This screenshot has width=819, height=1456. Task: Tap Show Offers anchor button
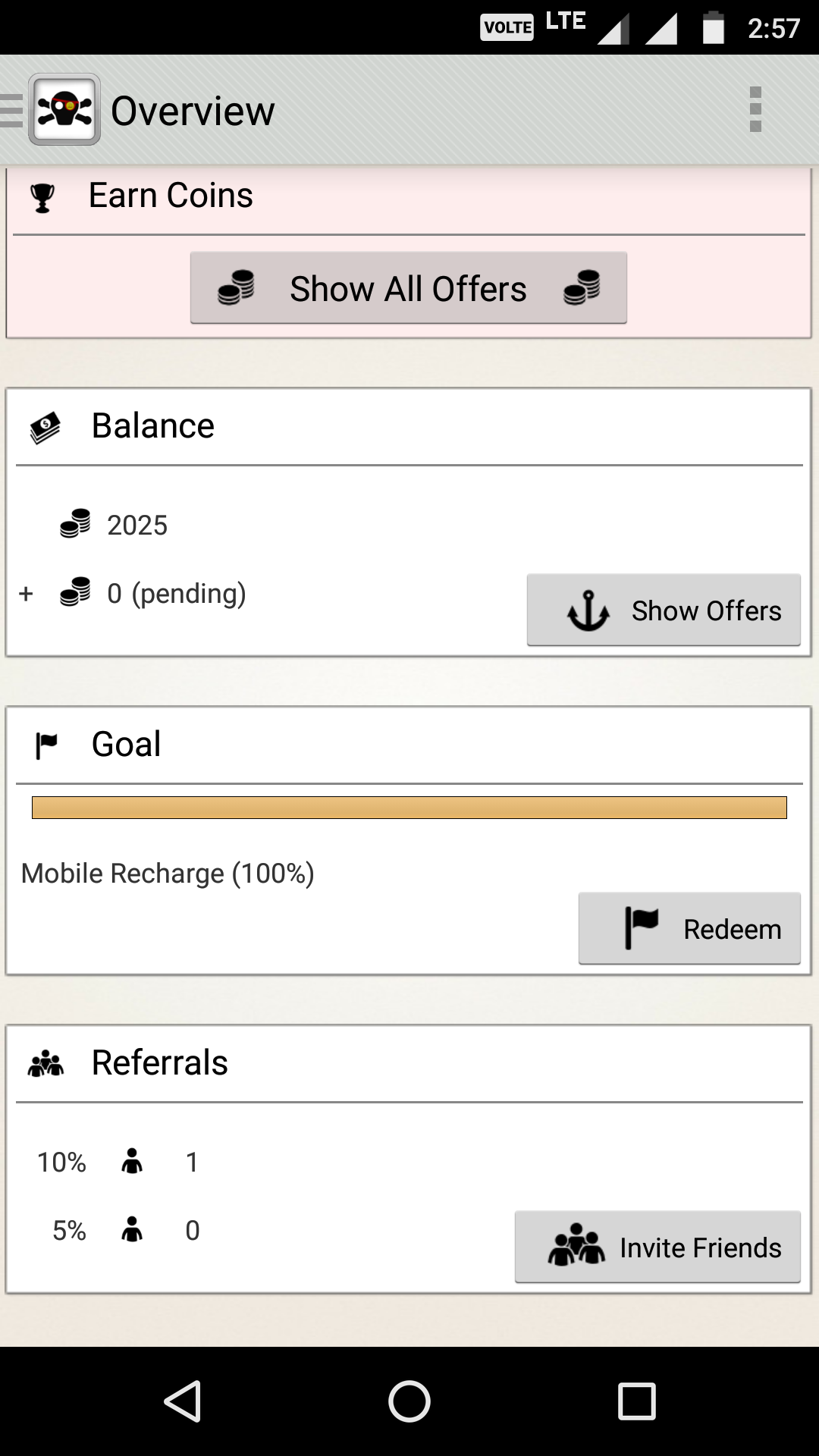click(664, 610)
